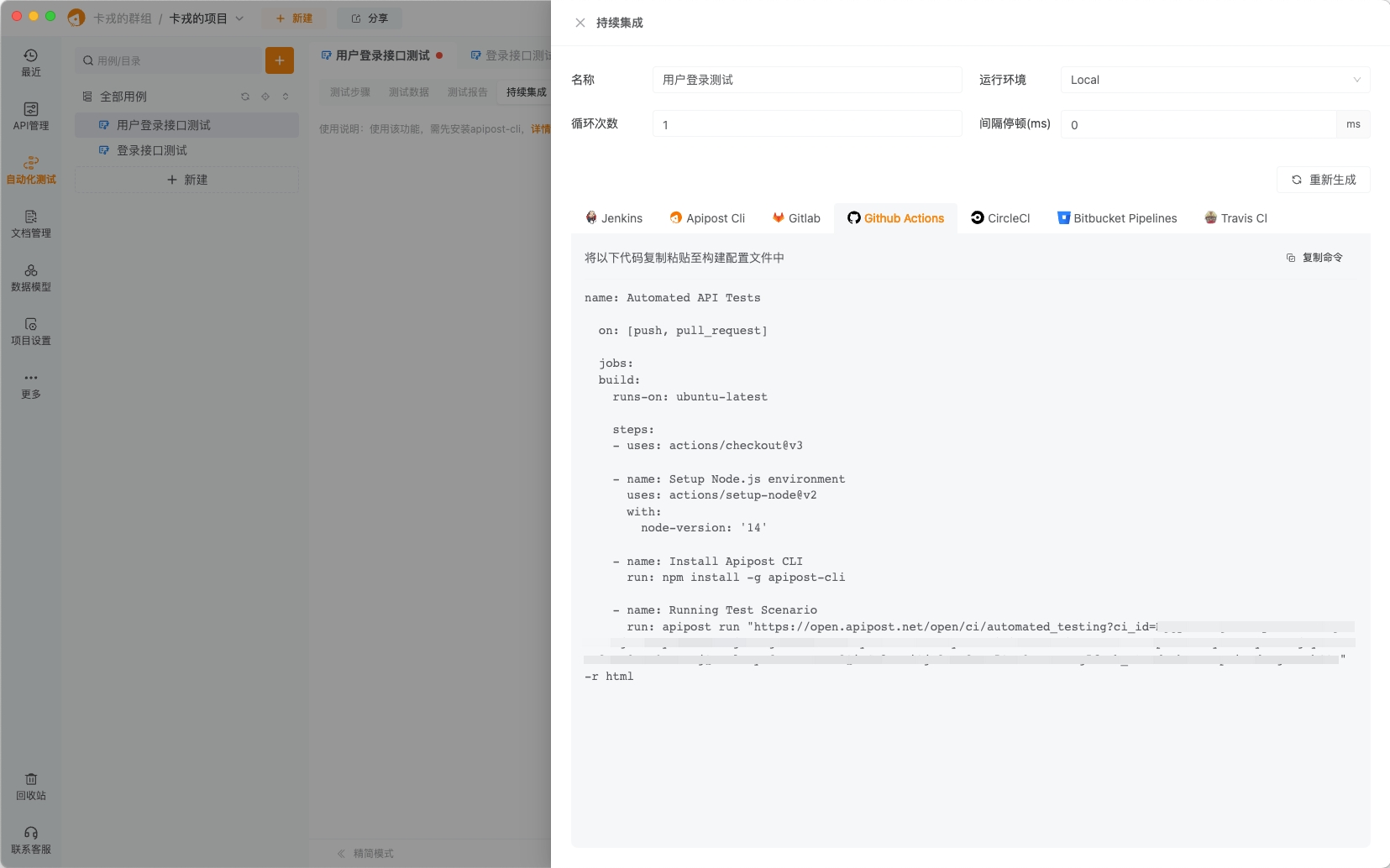This screenshot has width=1390, height=868.
Task: Click the 详情 link in usage note
Action: (540, 129)
